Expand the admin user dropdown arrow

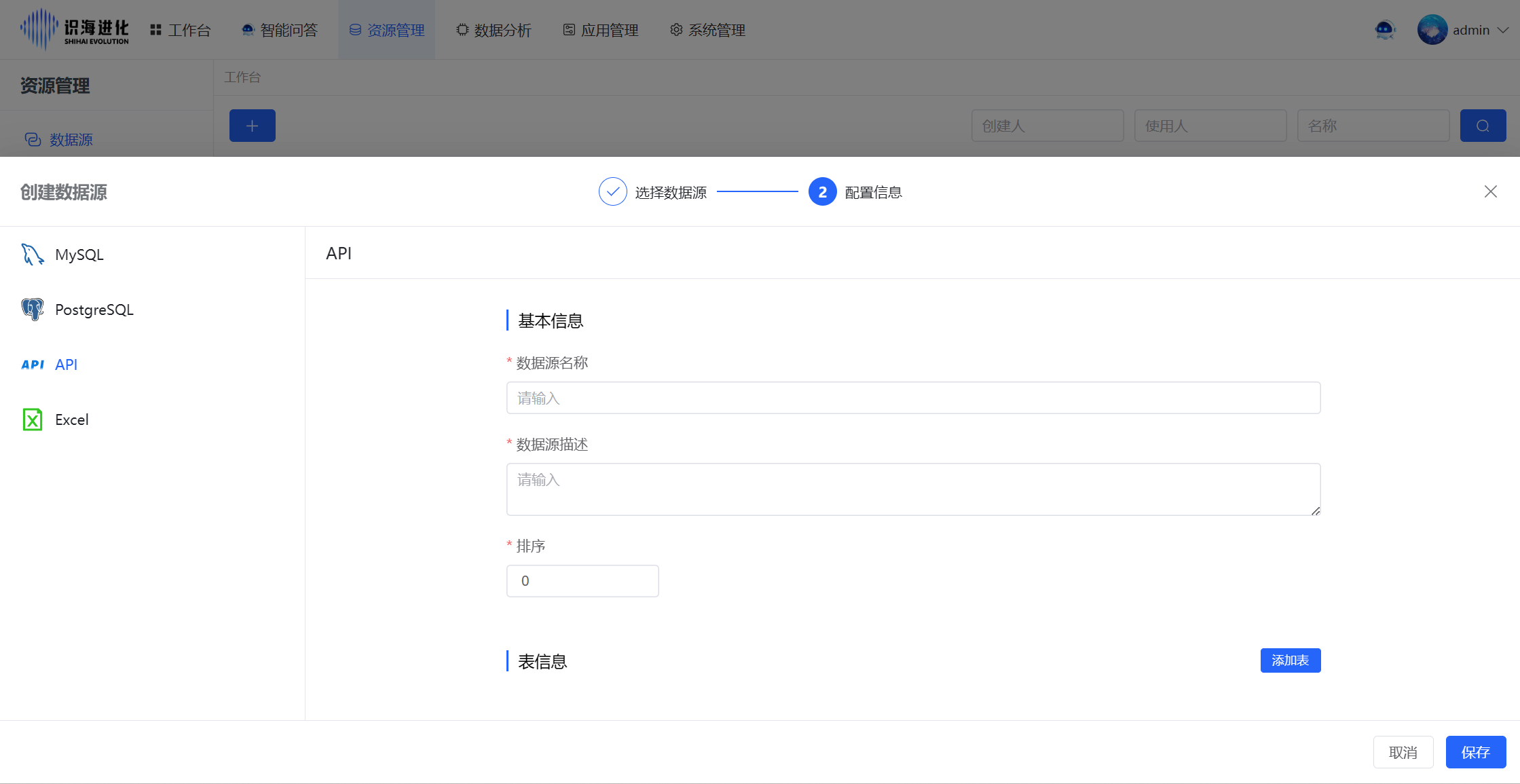point(1503,30)
